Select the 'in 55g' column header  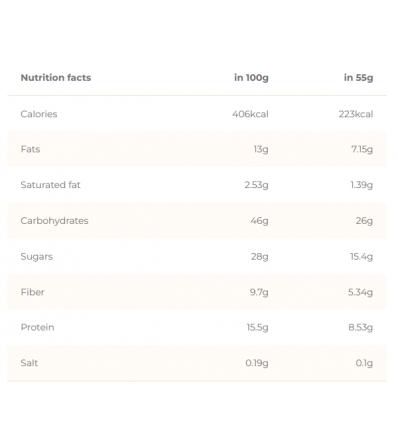(359, 78)
